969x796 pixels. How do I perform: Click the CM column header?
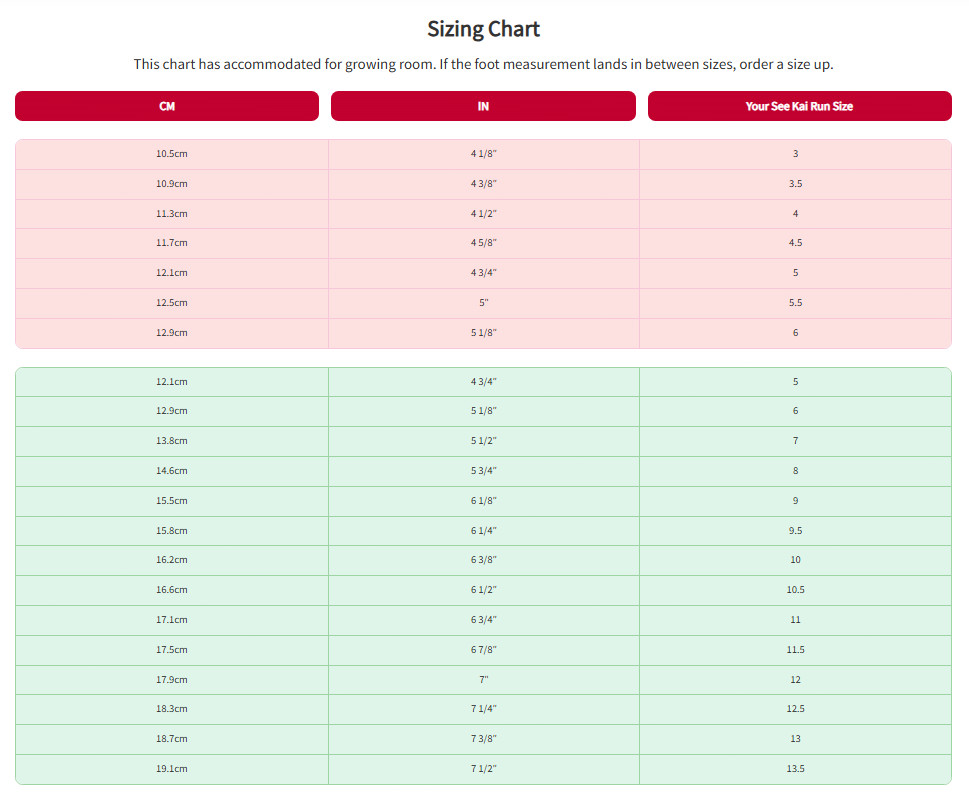click(167, 106)
